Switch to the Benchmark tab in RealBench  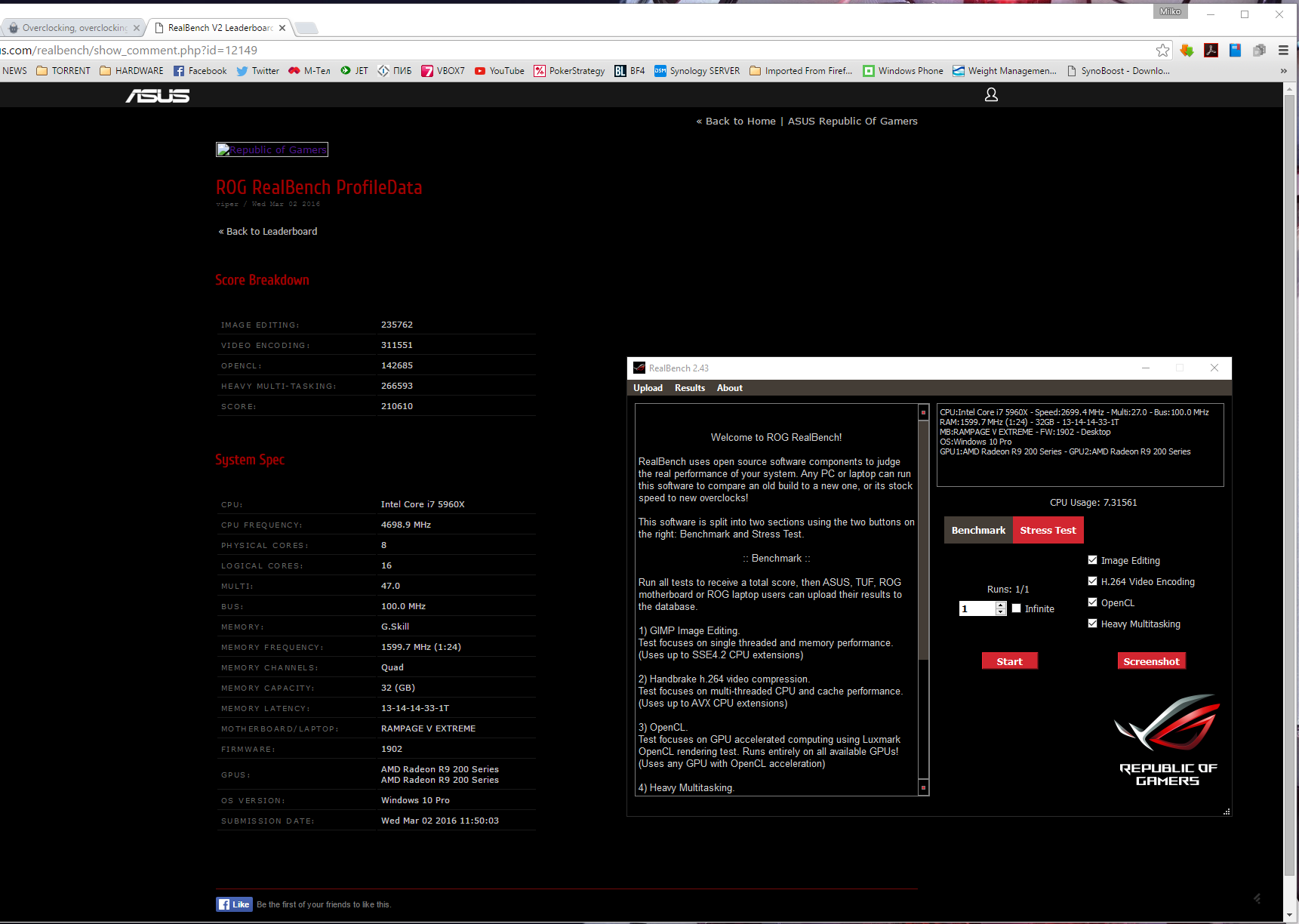click(978, 530)
